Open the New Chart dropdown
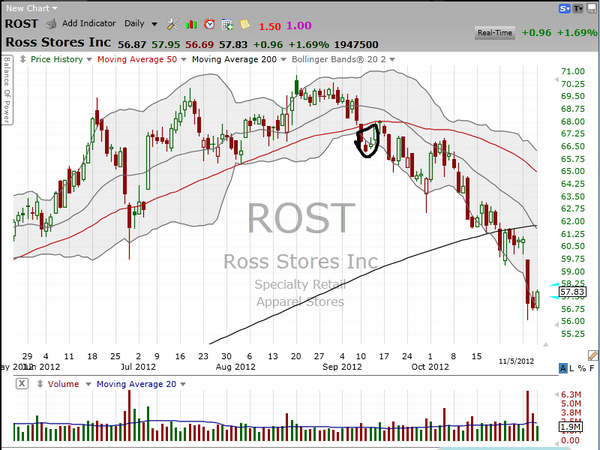Screen dimensions: 600x450 click(x=31, y=8)
